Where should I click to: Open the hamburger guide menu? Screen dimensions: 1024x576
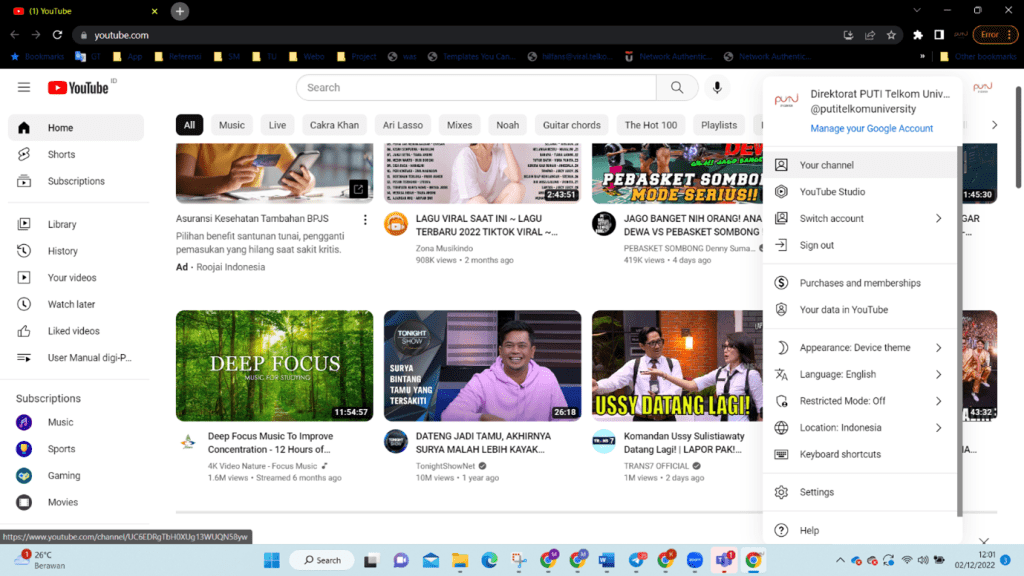[24, 88]
